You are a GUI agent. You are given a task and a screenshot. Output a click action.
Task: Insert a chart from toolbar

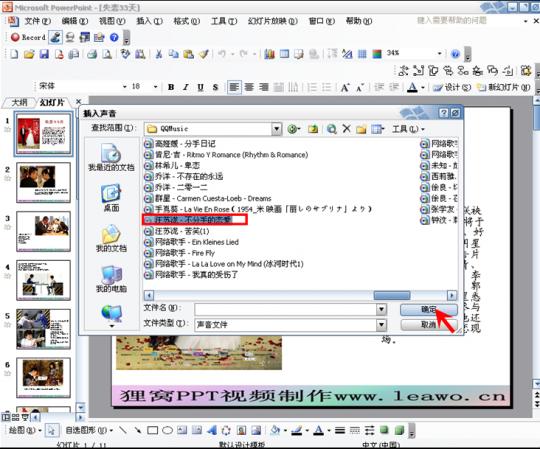tap(269, 54)
